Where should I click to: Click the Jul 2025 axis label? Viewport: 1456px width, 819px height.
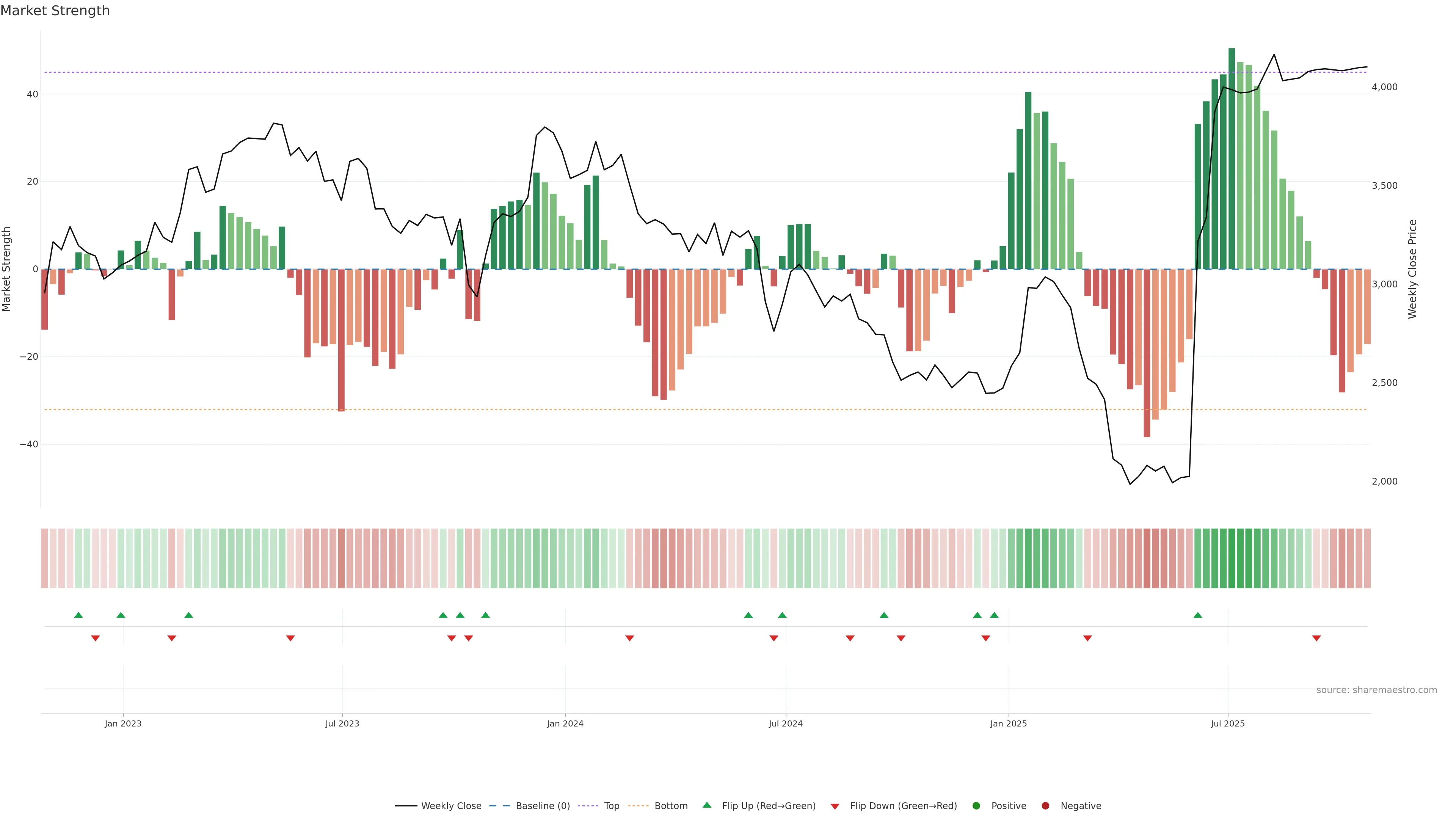click(1228, 723)
